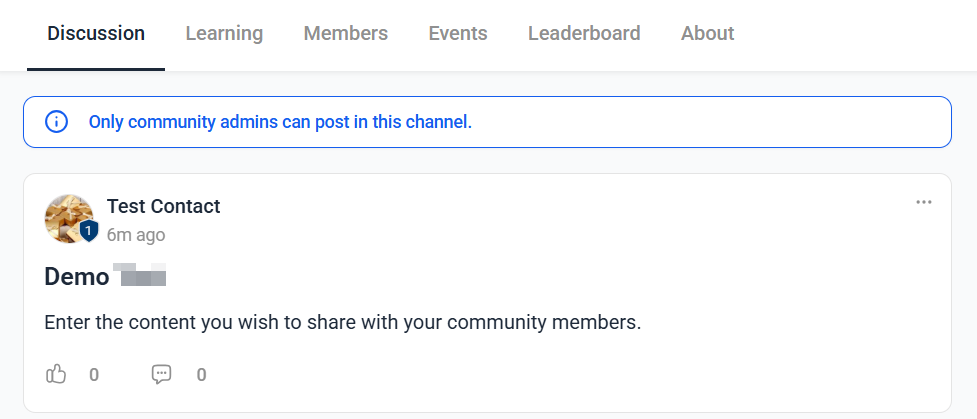Open the Demo post title
The height and width of the screenshot is (419, 977).
[x=77, y=276]
